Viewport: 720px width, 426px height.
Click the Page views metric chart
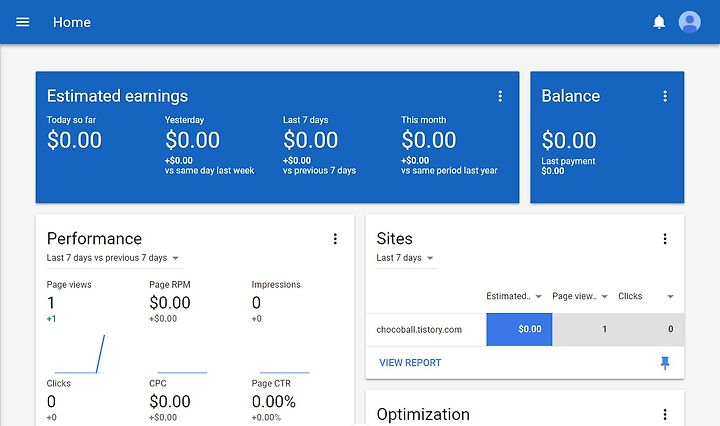coord(79,354)
